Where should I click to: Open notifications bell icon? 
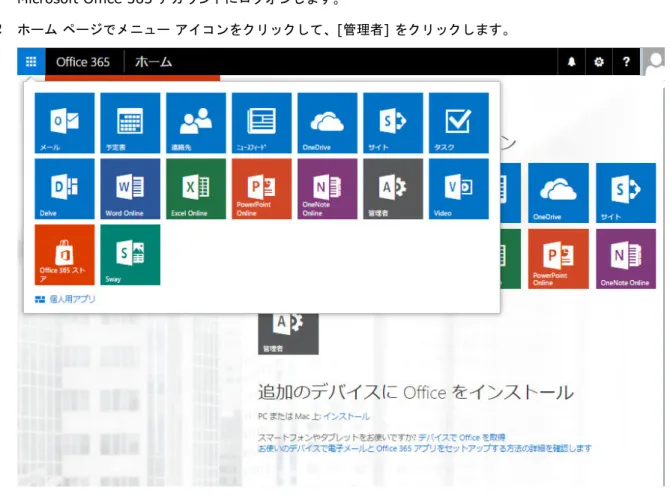pos(571,62)
